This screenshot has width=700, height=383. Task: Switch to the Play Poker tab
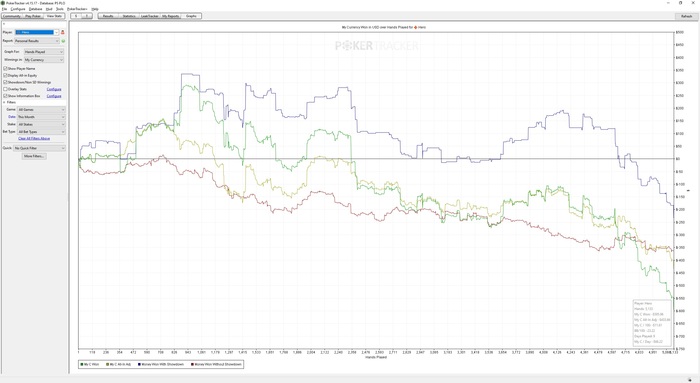coord(33,16)
